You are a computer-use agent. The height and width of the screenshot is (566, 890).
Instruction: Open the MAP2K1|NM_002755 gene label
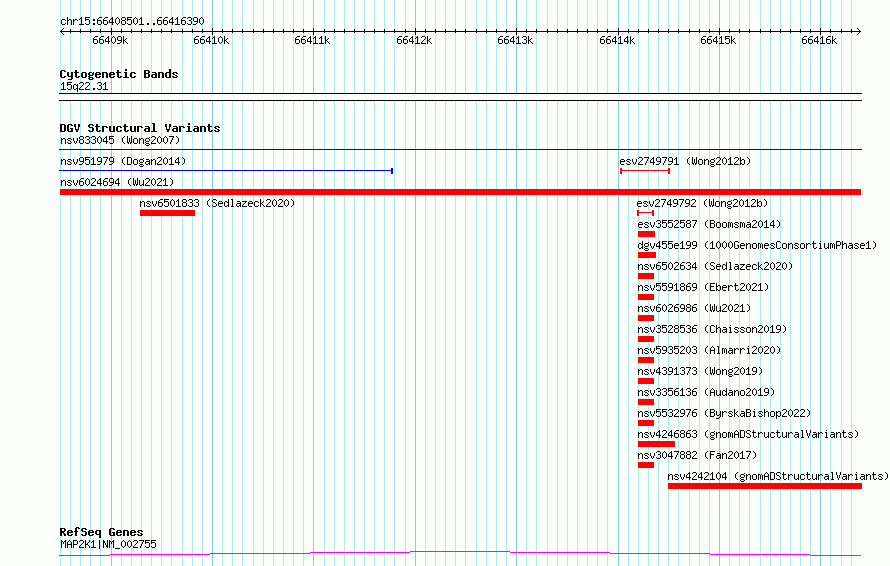click(x=108, y=544)
